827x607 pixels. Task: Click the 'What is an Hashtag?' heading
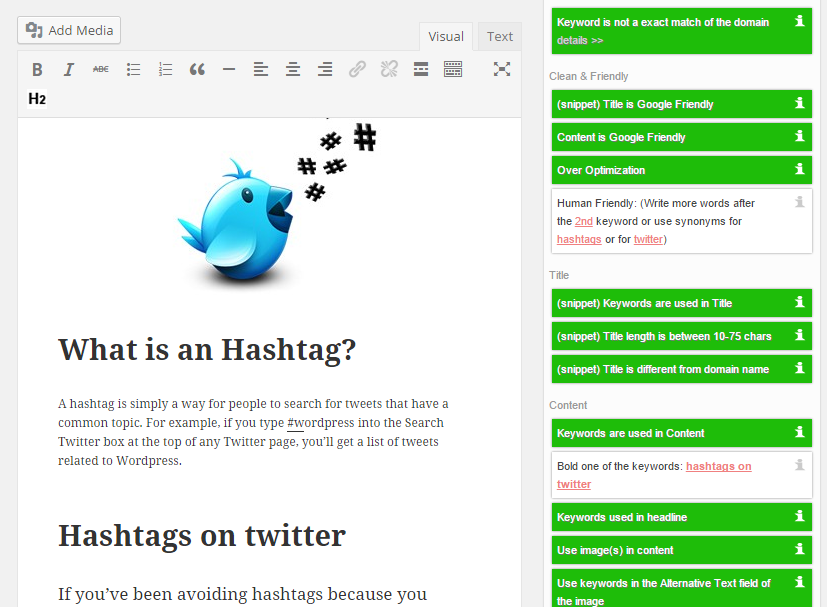click(x=207, y=349)
